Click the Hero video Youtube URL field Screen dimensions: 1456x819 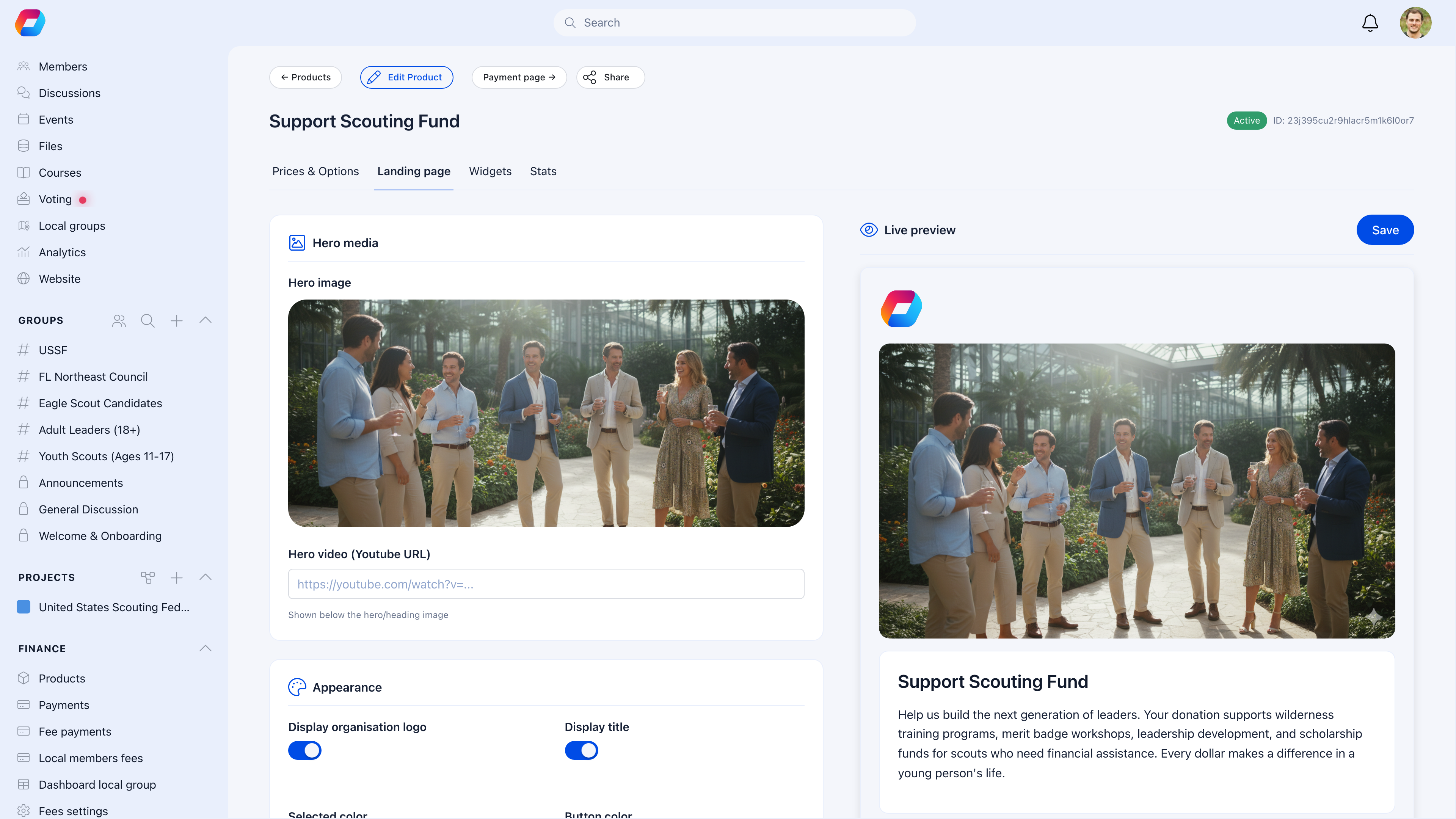[546, 584]
